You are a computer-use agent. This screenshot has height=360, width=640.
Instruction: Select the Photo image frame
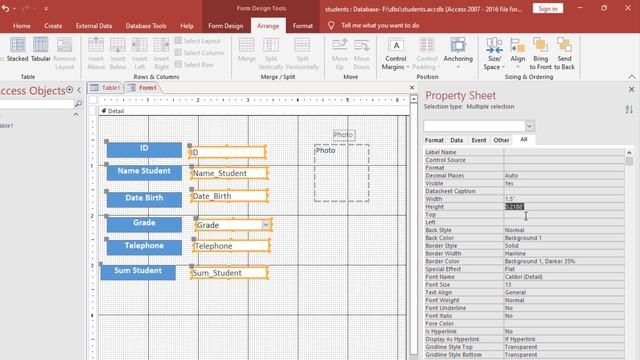(x=342, y=173)
